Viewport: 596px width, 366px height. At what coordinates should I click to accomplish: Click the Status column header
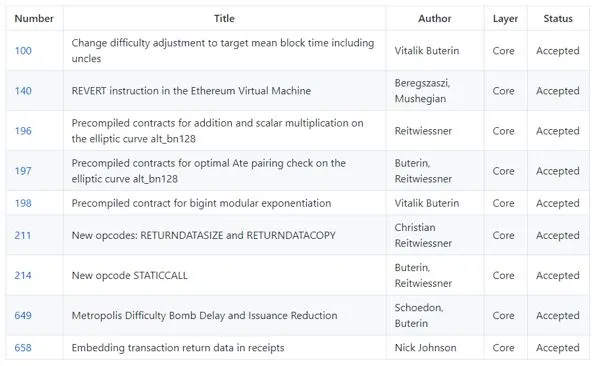(558, 18)
